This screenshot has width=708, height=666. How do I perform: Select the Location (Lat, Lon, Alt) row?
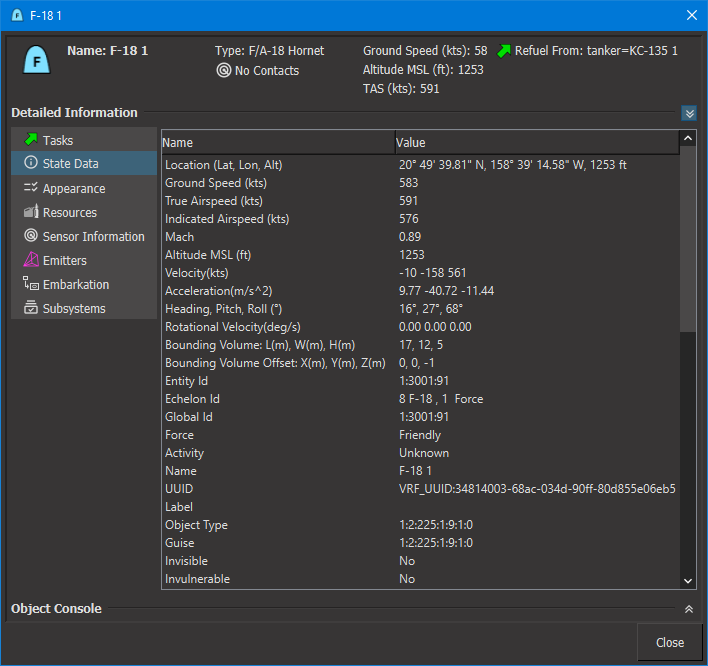click(420, 165)
